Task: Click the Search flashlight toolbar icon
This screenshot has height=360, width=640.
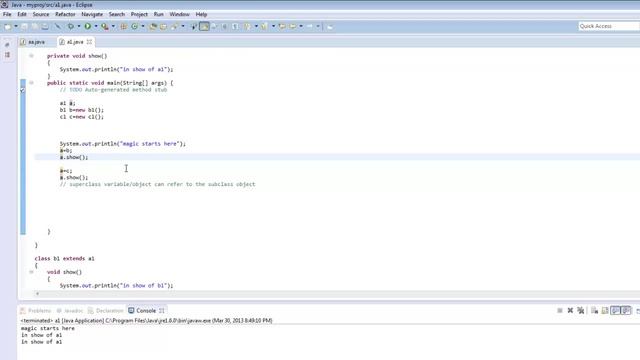Action: [175, 27]
